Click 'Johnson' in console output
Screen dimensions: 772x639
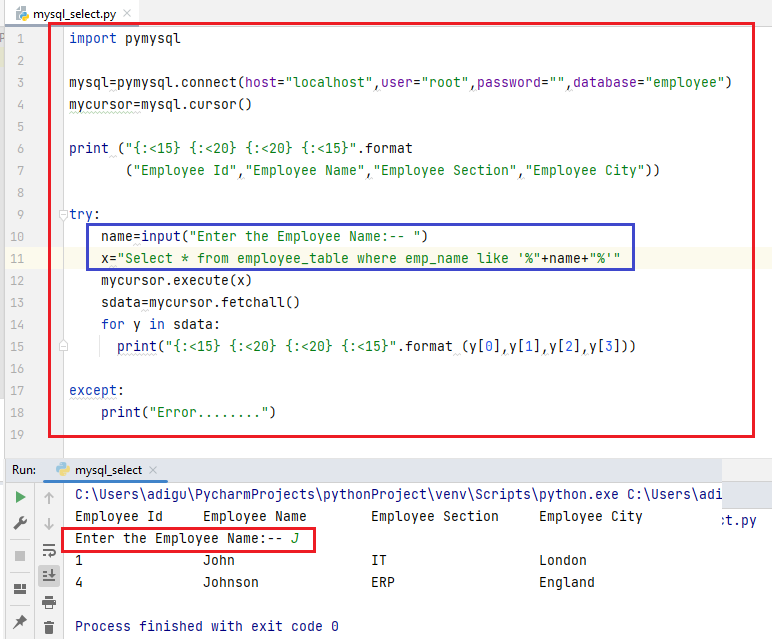click(230, 582)
